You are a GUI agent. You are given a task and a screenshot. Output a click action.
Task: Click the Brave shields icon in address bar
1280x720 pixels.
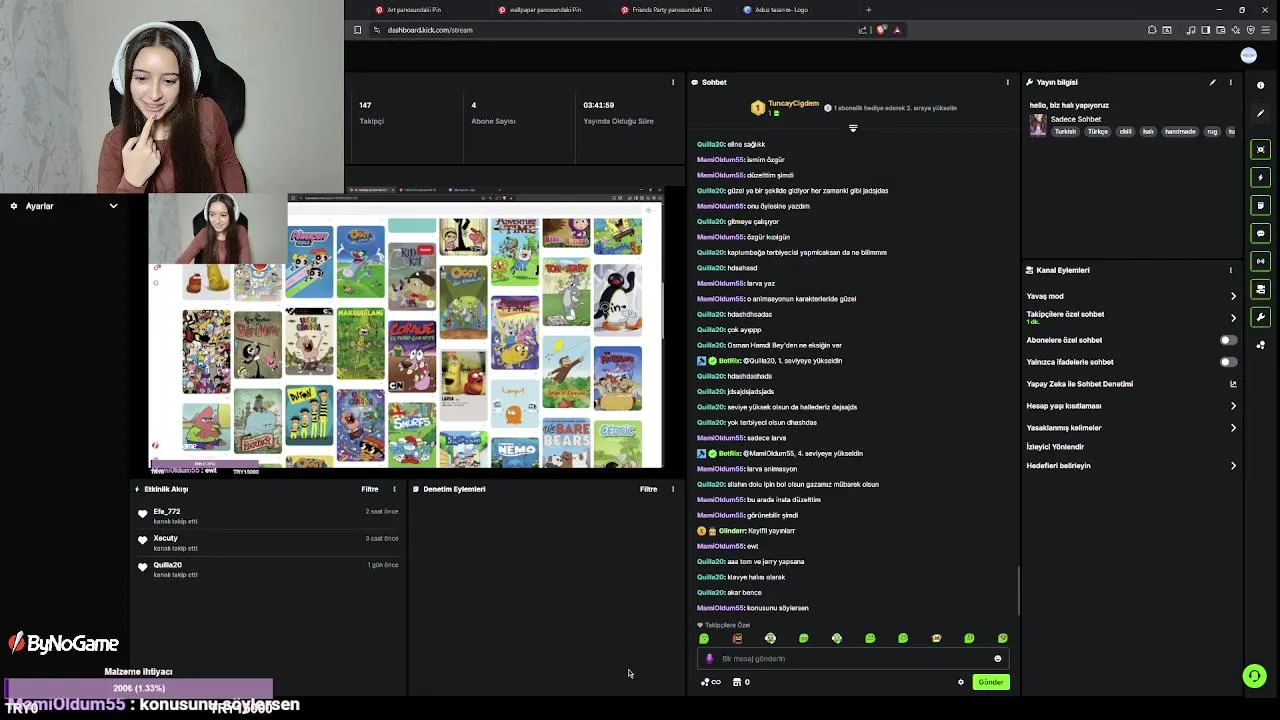click(881, 30)
